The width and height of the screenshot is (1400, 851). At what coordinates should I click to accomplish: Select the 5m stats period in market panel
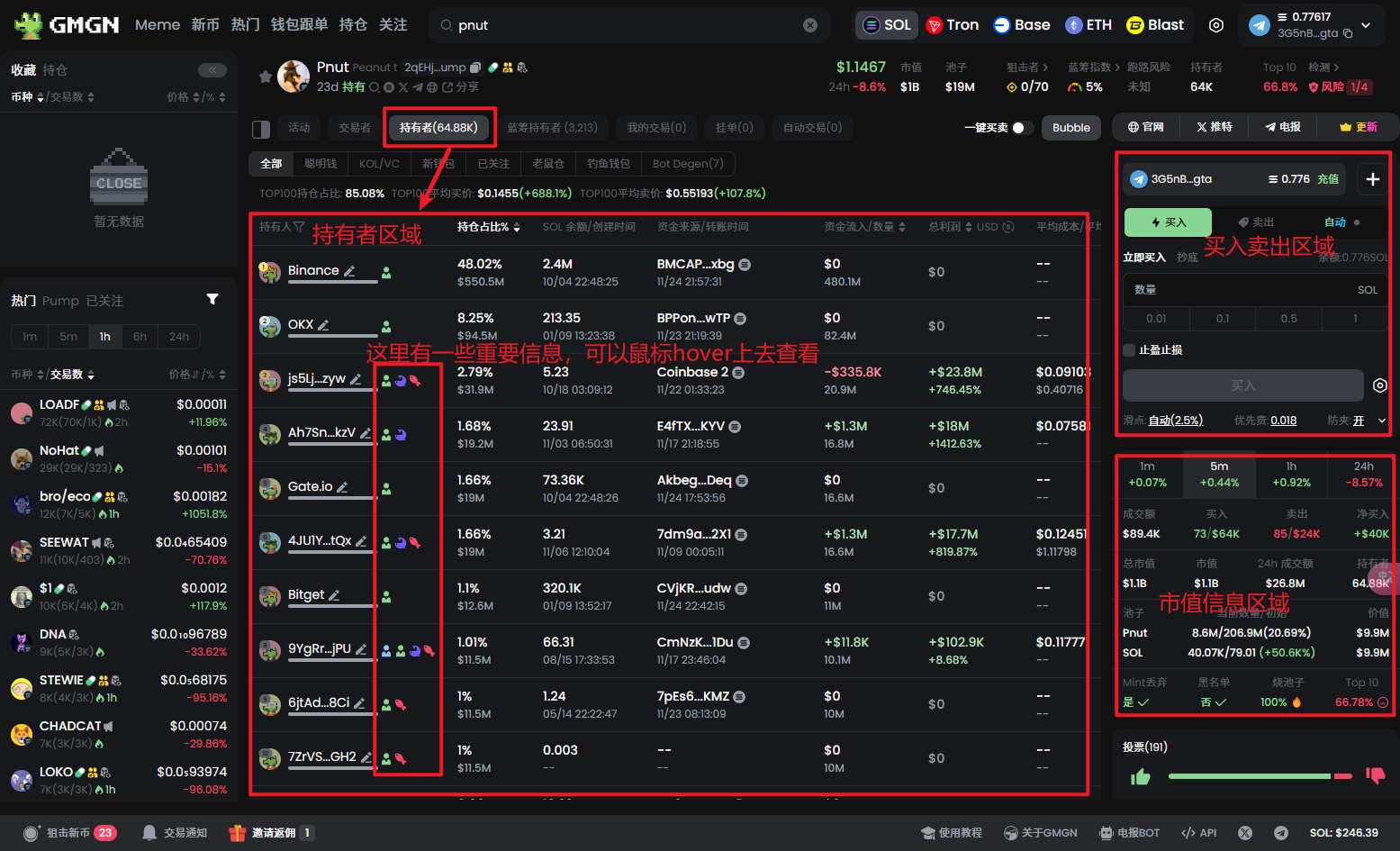[1219, 475]
